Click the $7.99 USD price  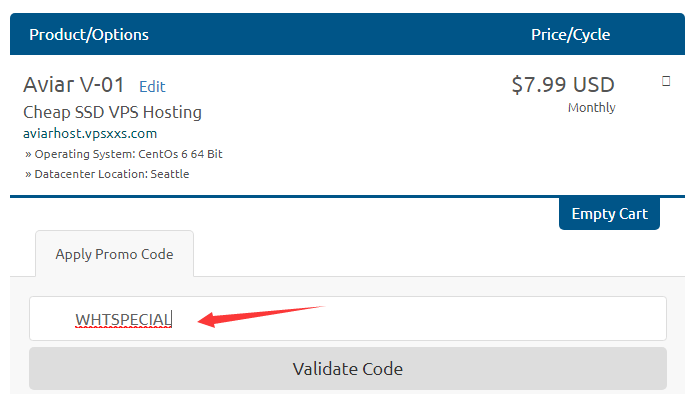pos(563,85)
